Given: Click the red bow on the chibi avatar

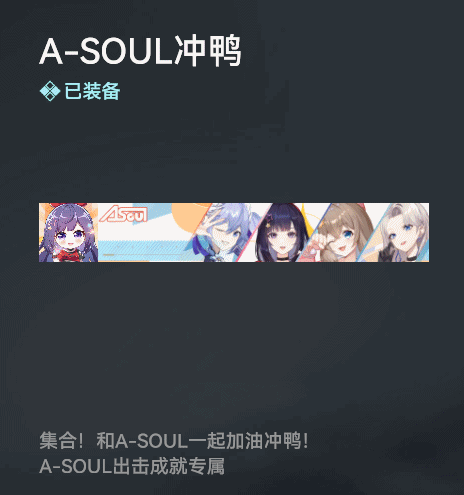Looking at the screenshot, I should tap(68, 206).
